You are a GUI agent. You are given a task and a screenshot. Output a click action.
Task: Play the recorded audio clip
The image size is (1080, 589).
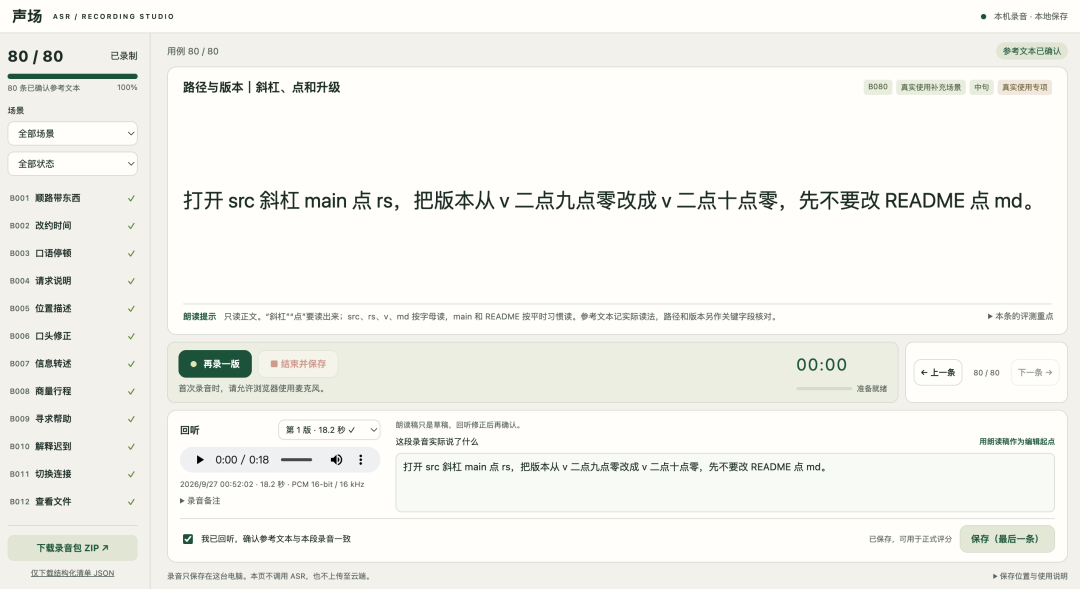point(200,459)
